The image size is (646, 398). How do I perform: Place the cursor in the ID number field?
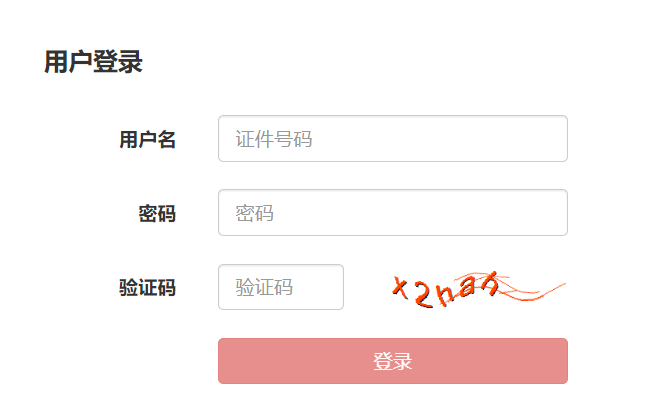pyautogui.click(x=393, y=138)
